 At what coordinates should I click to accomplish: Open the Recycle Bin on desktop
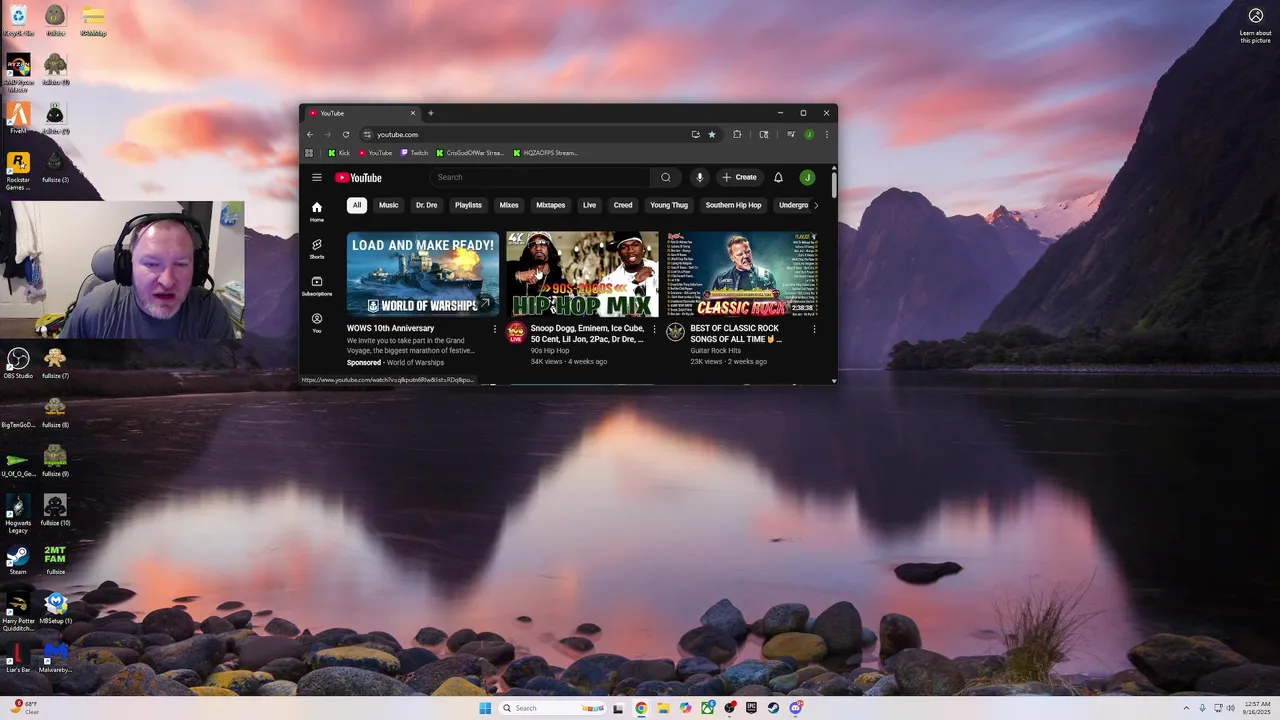(18, 20)
